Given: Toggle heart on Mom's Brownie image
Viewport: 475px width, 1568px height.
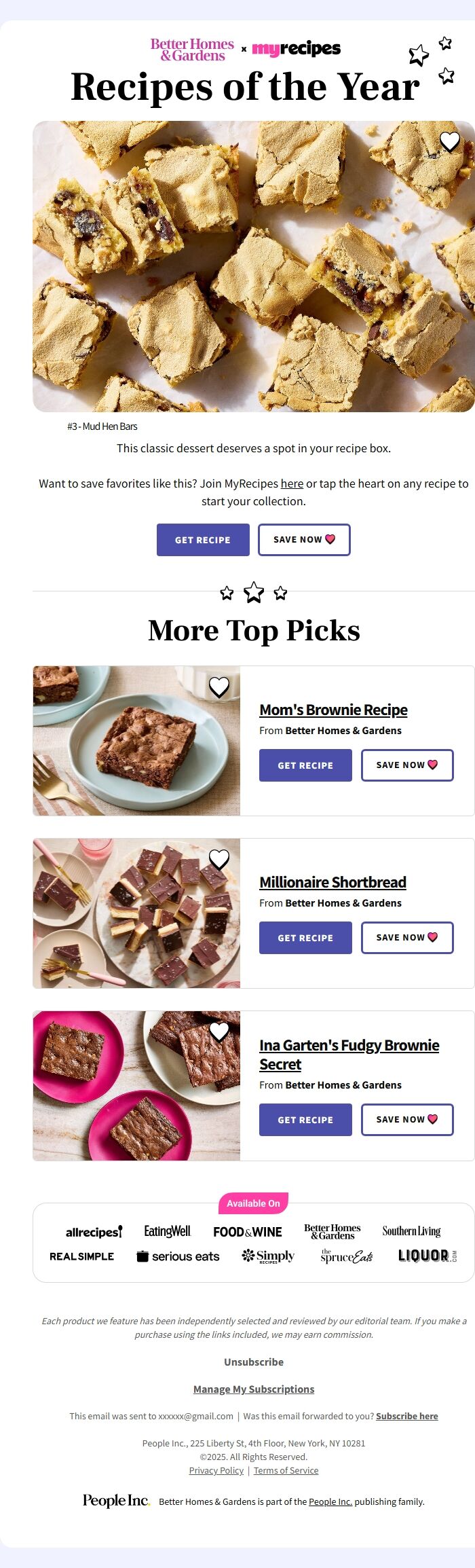Looking at the screenshot, I should 218,687.
